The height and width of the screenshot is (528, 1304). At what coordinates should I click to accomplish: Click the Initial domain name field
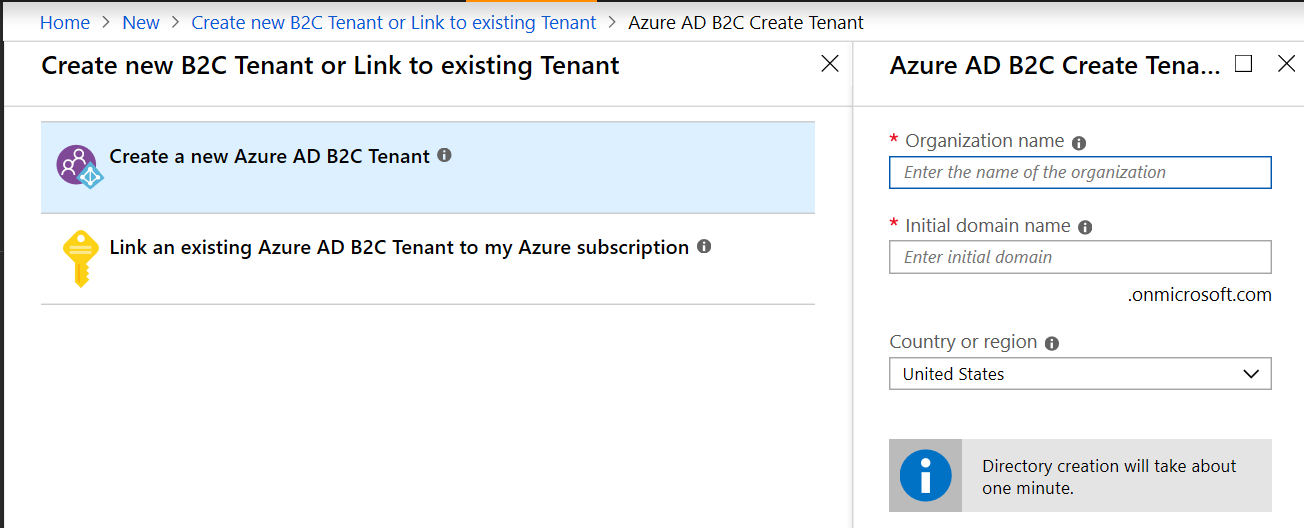(1080, 257)
